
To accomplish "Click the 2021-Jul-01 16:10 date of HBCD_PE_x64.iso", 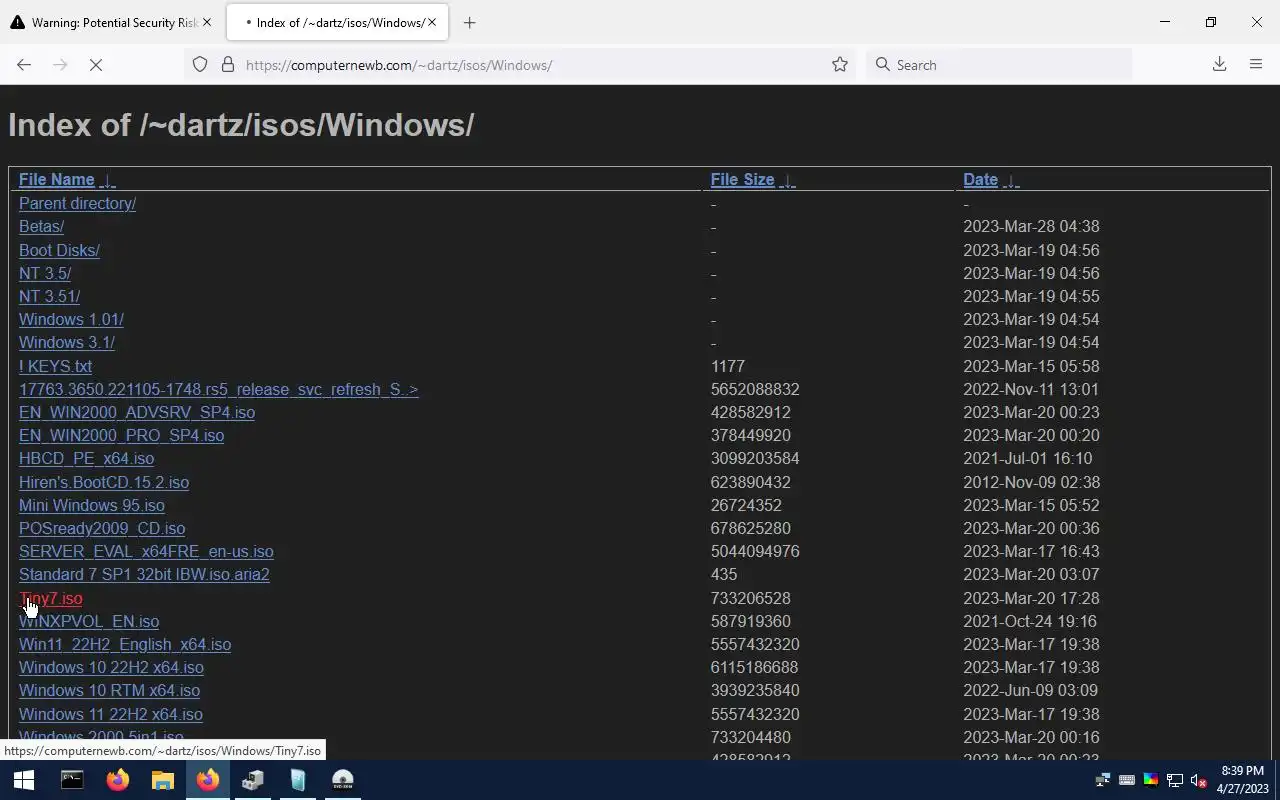I will tap(1028, 459).
